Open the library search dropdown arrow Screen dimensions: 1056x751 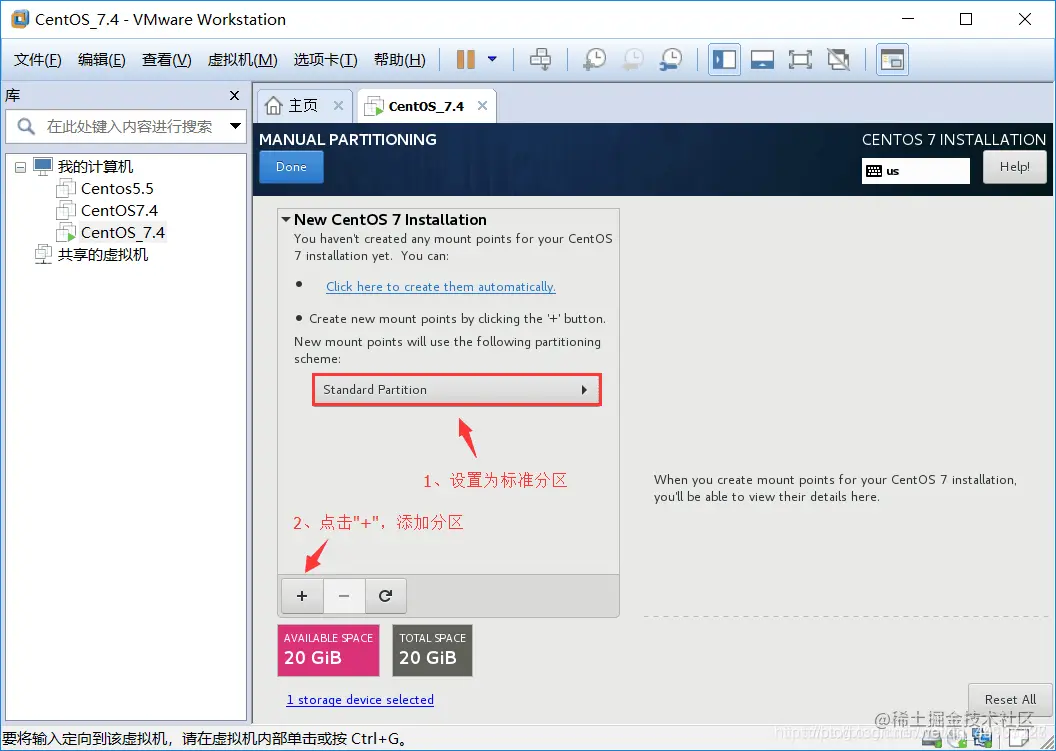pyautogui.click(x=235, y=126)
